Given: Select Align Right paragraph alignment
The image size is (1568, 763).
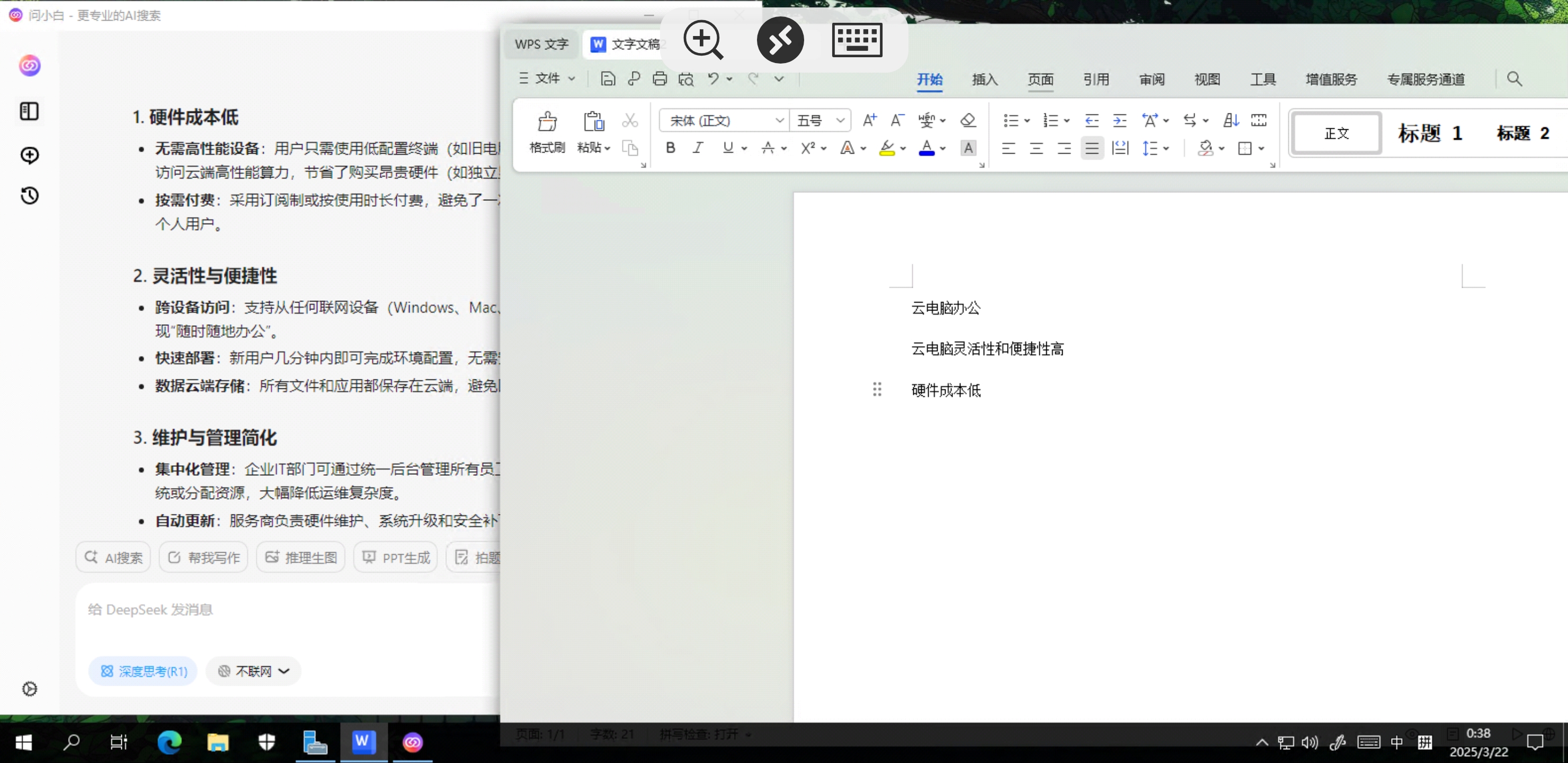Looking at the screenshot, I should click(1064, 148).
